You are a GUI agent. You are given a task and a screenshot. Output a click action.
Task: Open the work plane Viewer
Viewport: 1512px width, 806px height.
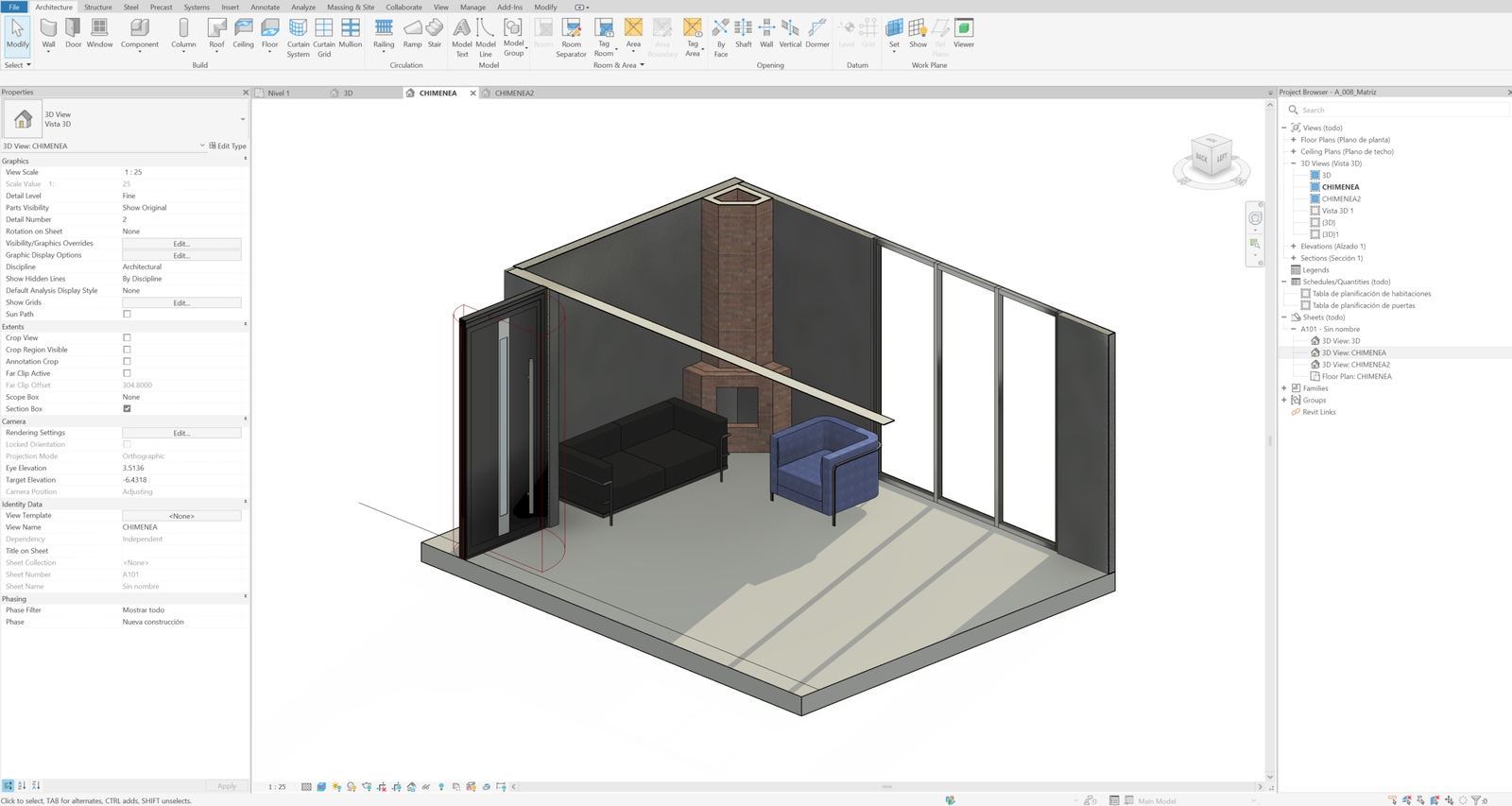964,33
